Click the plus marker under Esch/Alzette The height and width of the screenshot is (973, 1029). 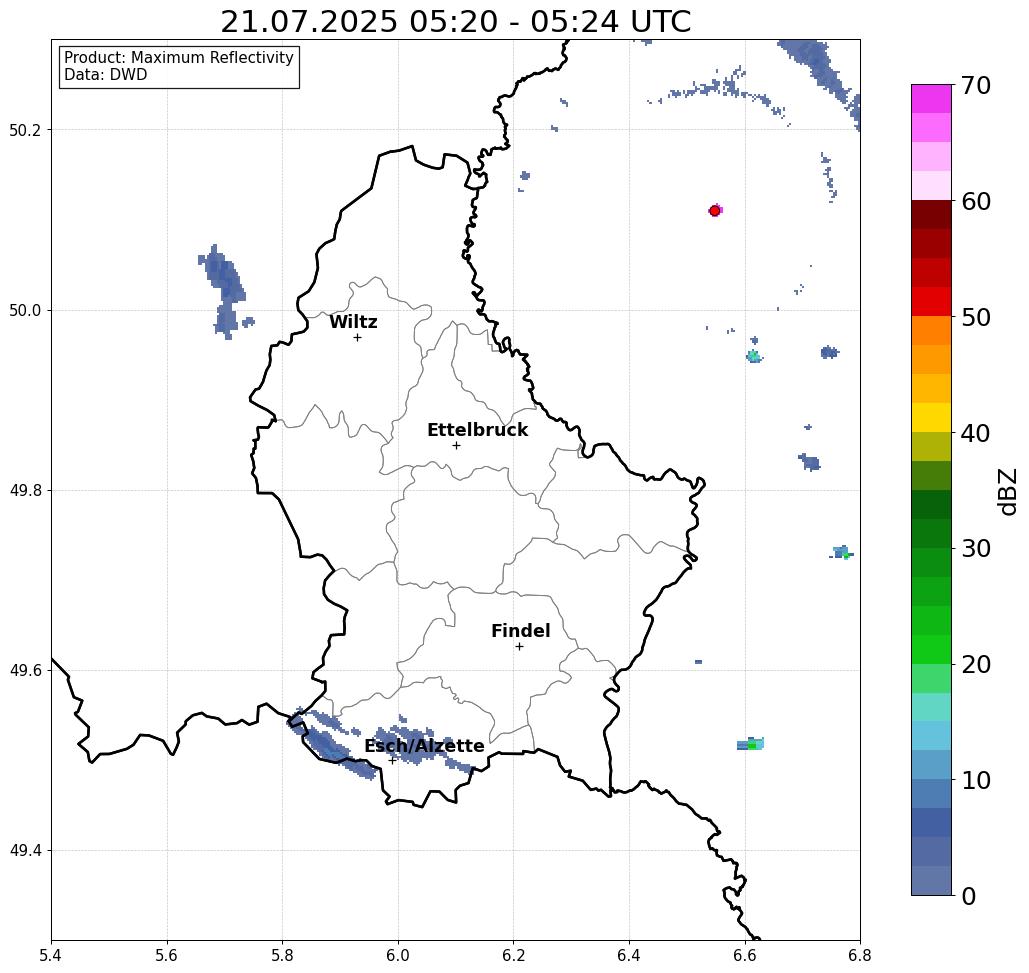392,760
